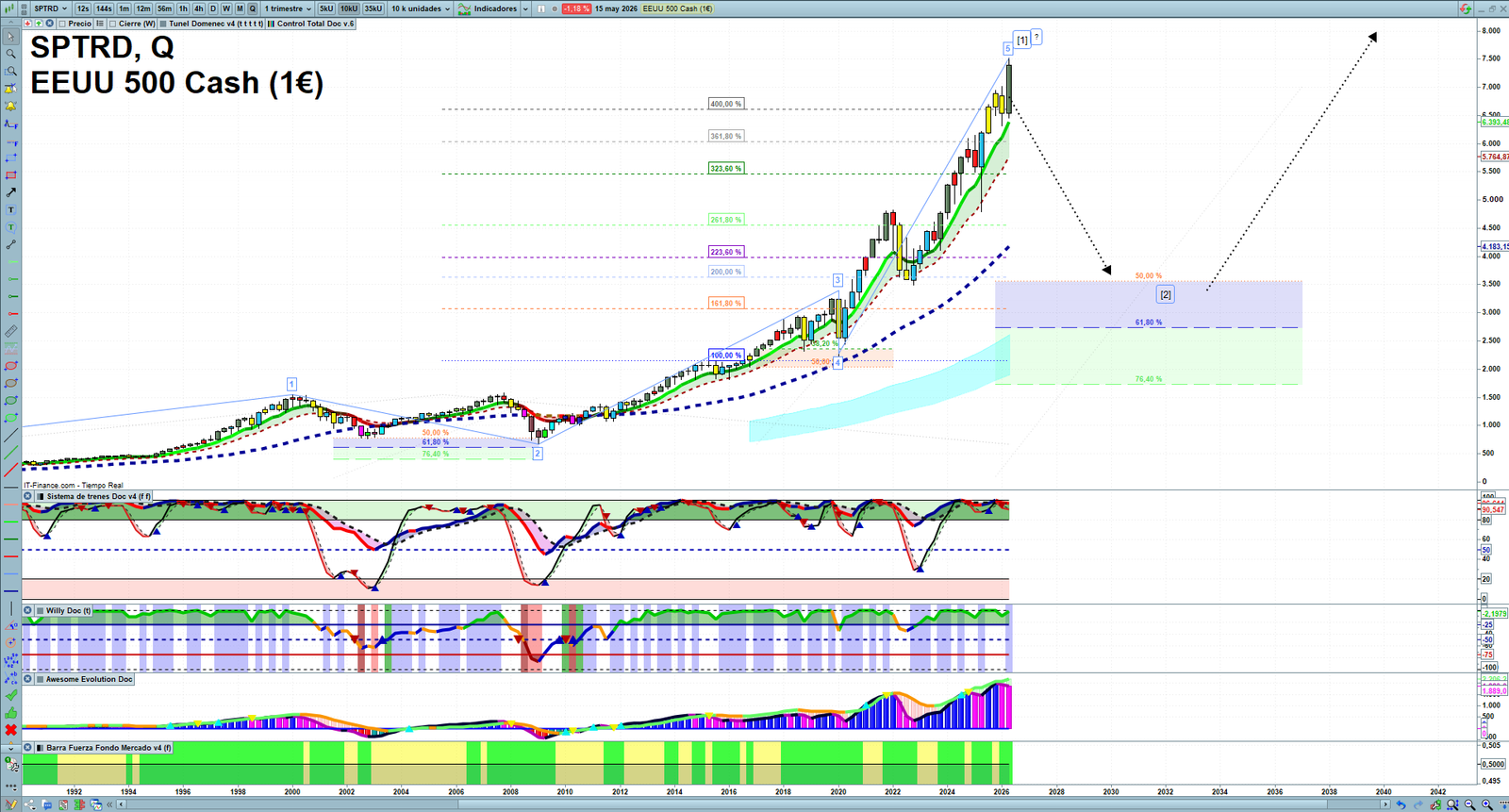
Task: Click the zoom in magnifier in bottom bar
Action: pos(1487,804)
